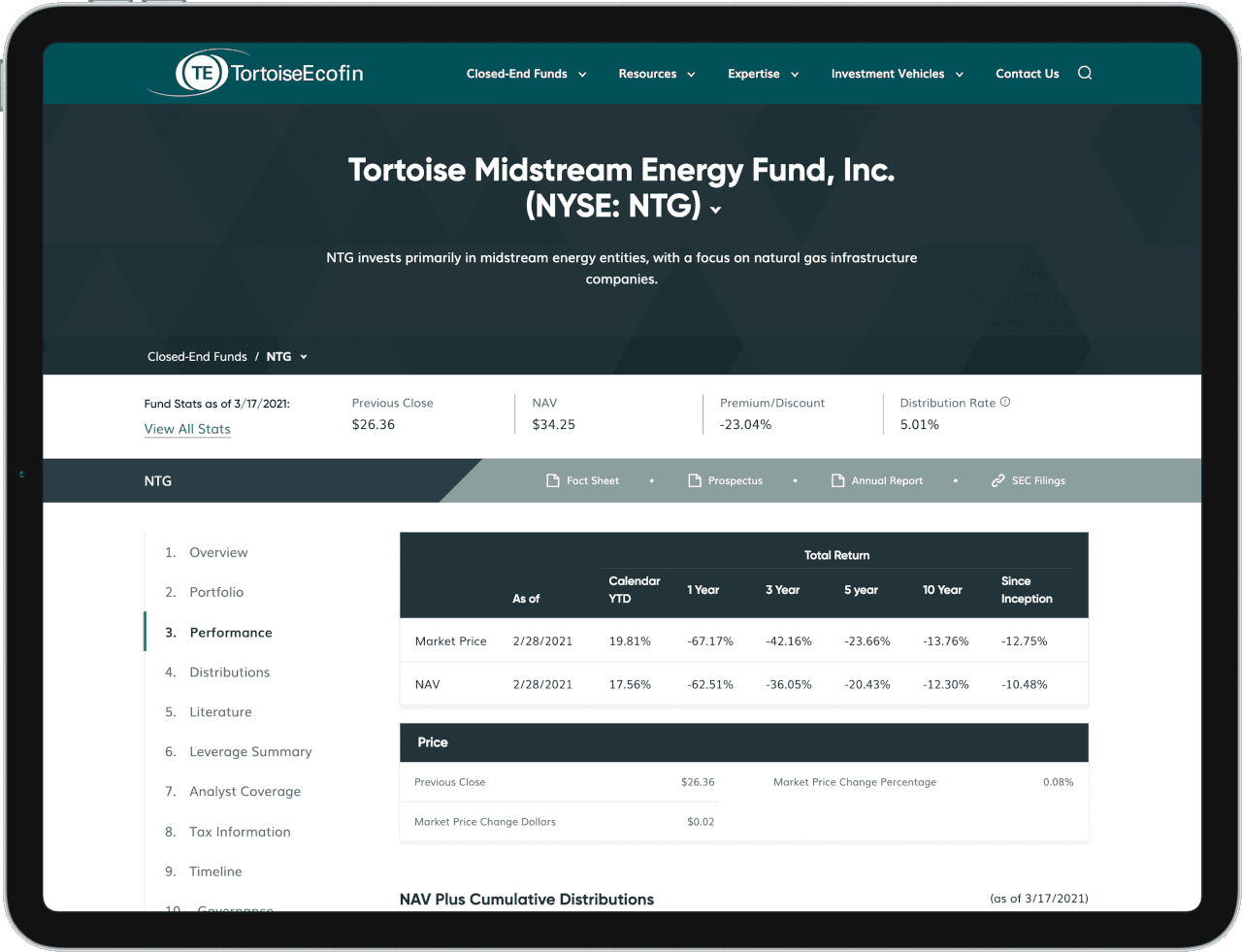Click Market Price Change Dollars $0.02
This screenshot has width=1242, height=952.
(701, 822)
